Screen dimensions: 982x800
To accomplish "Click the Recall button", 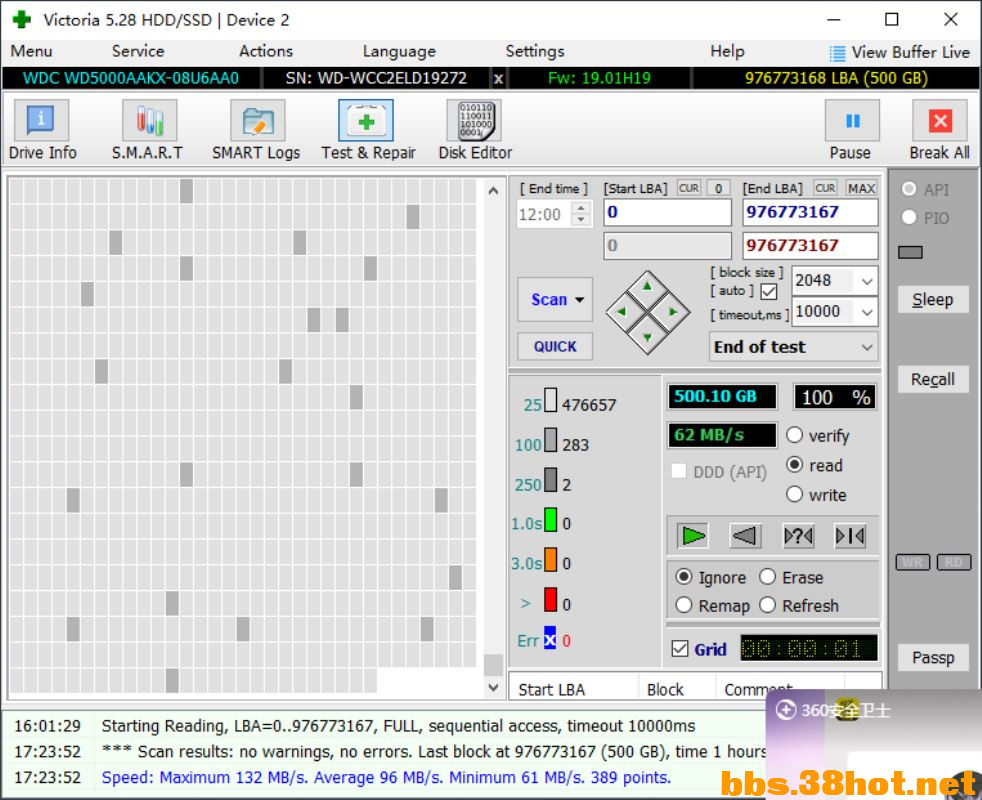I will (933, 379).
